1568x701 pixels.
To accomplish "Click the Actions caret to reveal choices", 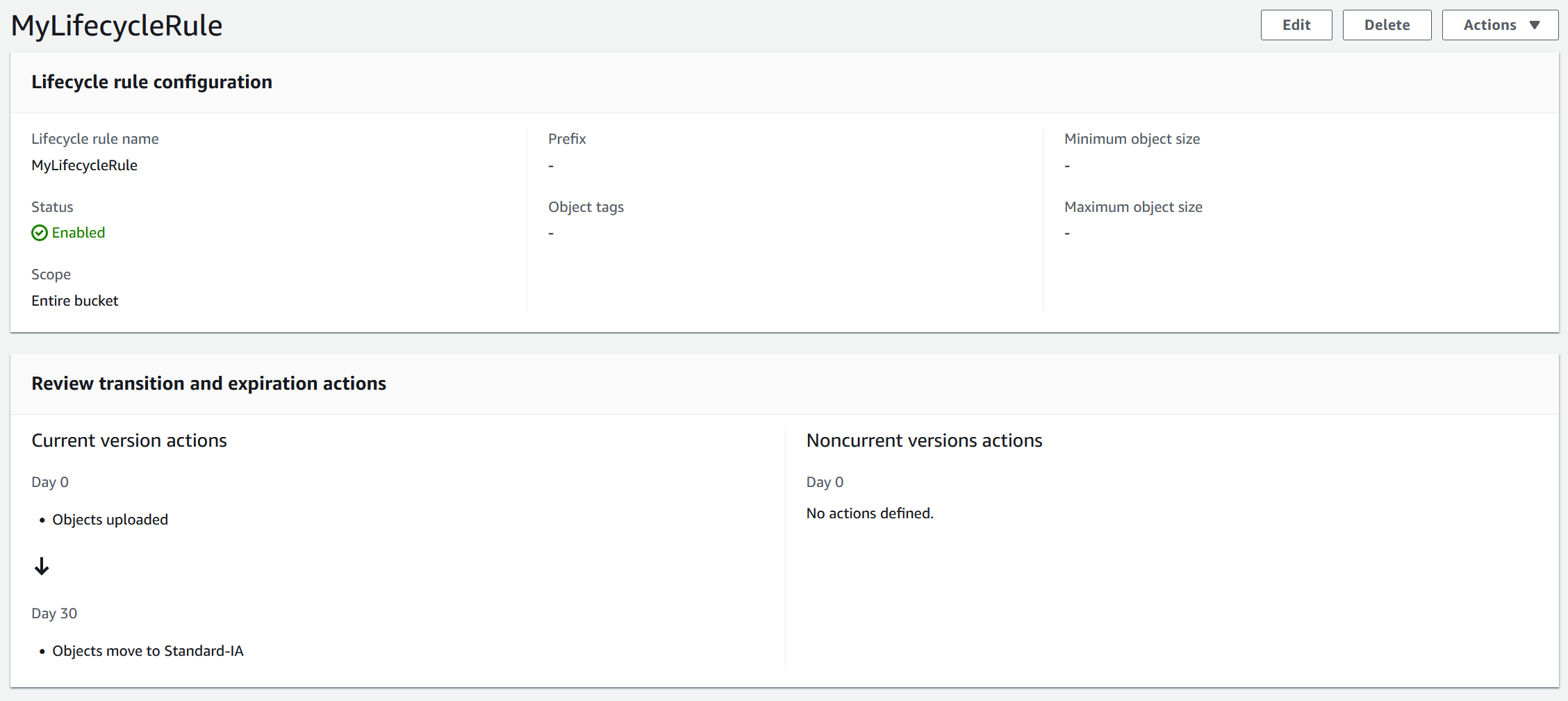I will (1535, 24).
